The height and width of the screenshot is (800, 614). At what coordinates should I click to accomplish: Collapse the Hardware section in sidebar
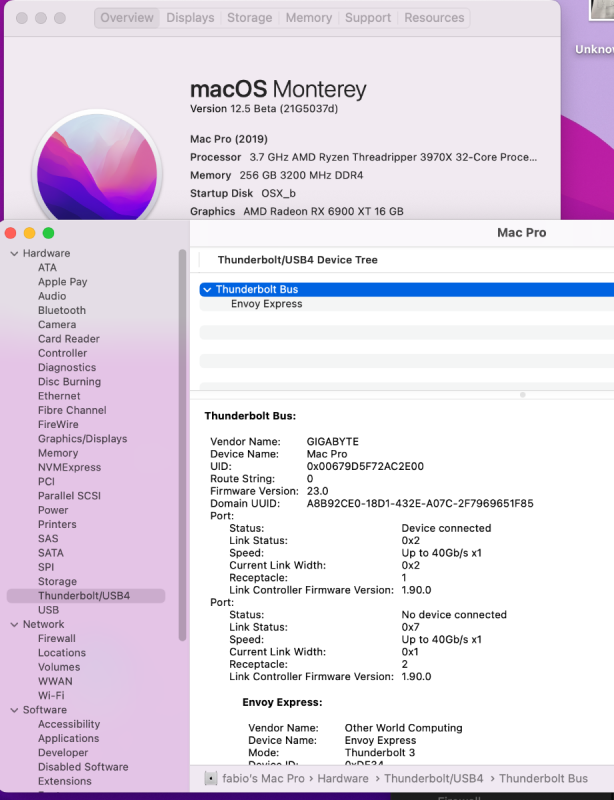14,254
